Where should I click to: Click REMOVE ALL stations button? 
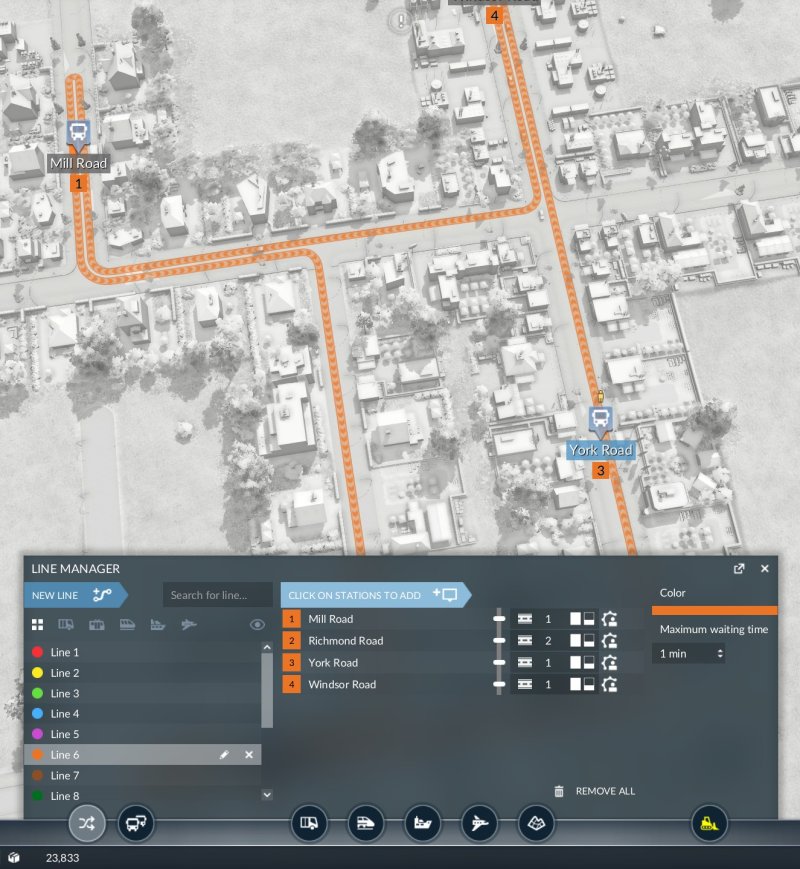coord(595,791)
